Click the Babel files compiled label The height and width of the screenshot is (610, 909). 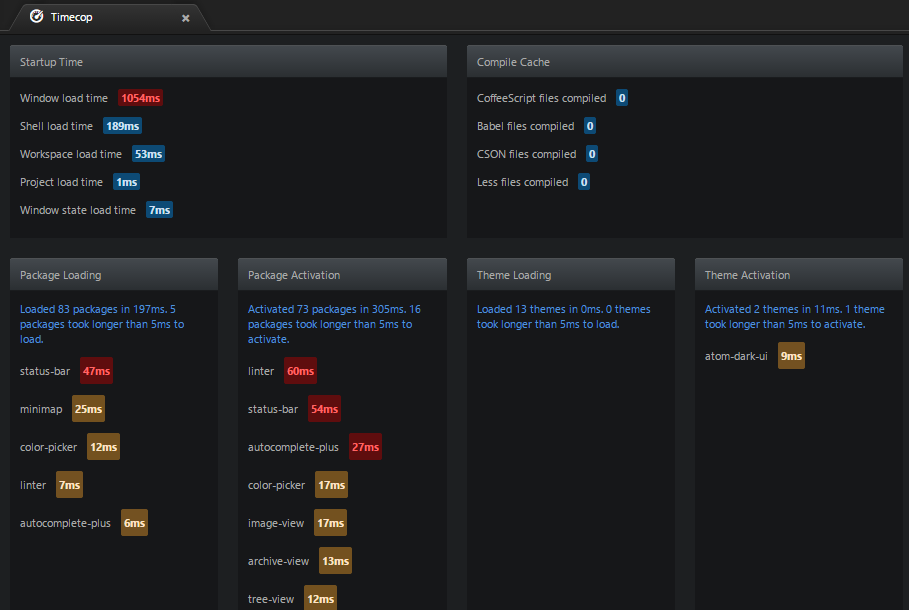point(525,126)
